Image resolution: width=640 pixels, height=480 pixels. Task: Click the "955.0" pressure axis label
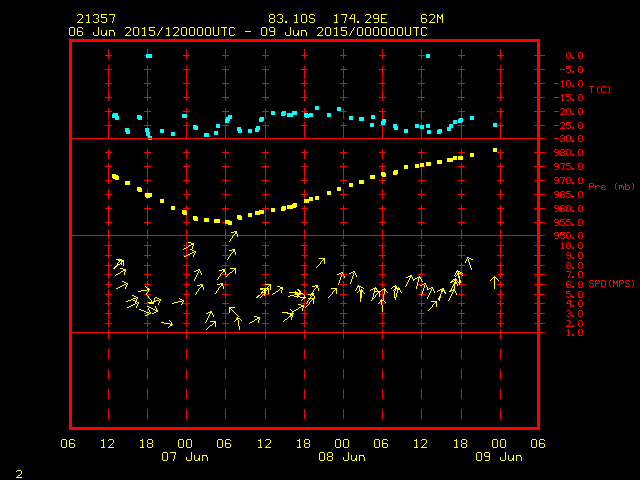pyautogui.click(x=569, y=222)
